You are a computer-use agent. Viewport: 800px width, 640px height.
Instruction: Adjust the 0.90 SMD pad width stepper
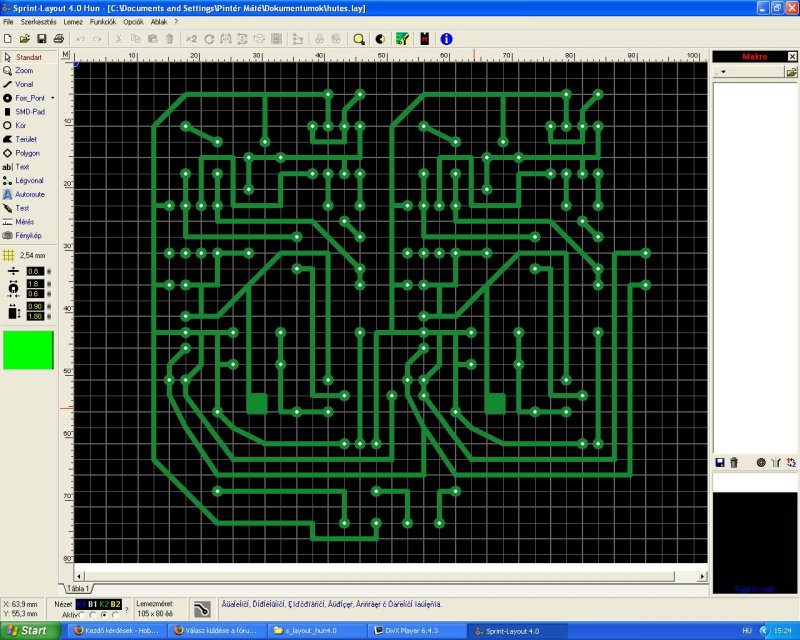tap(49, 306)
